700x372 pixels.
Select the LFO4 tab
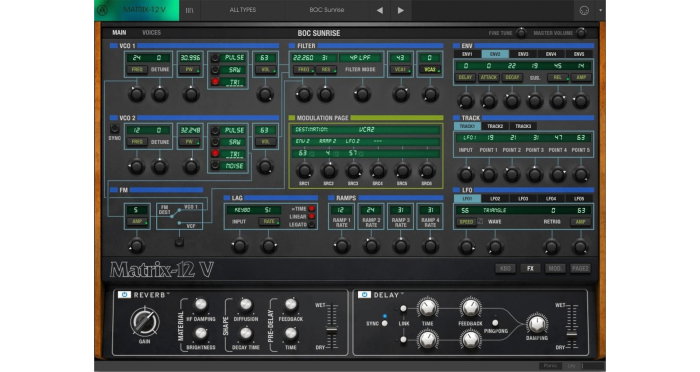click(551, 199)
